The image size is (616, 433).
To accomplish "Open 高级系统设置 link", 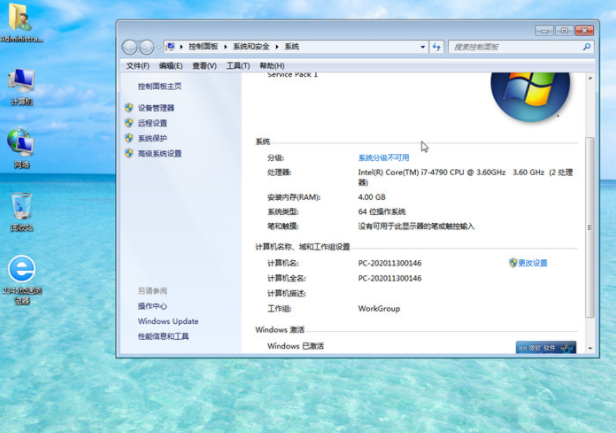I will tap(160, 153).
